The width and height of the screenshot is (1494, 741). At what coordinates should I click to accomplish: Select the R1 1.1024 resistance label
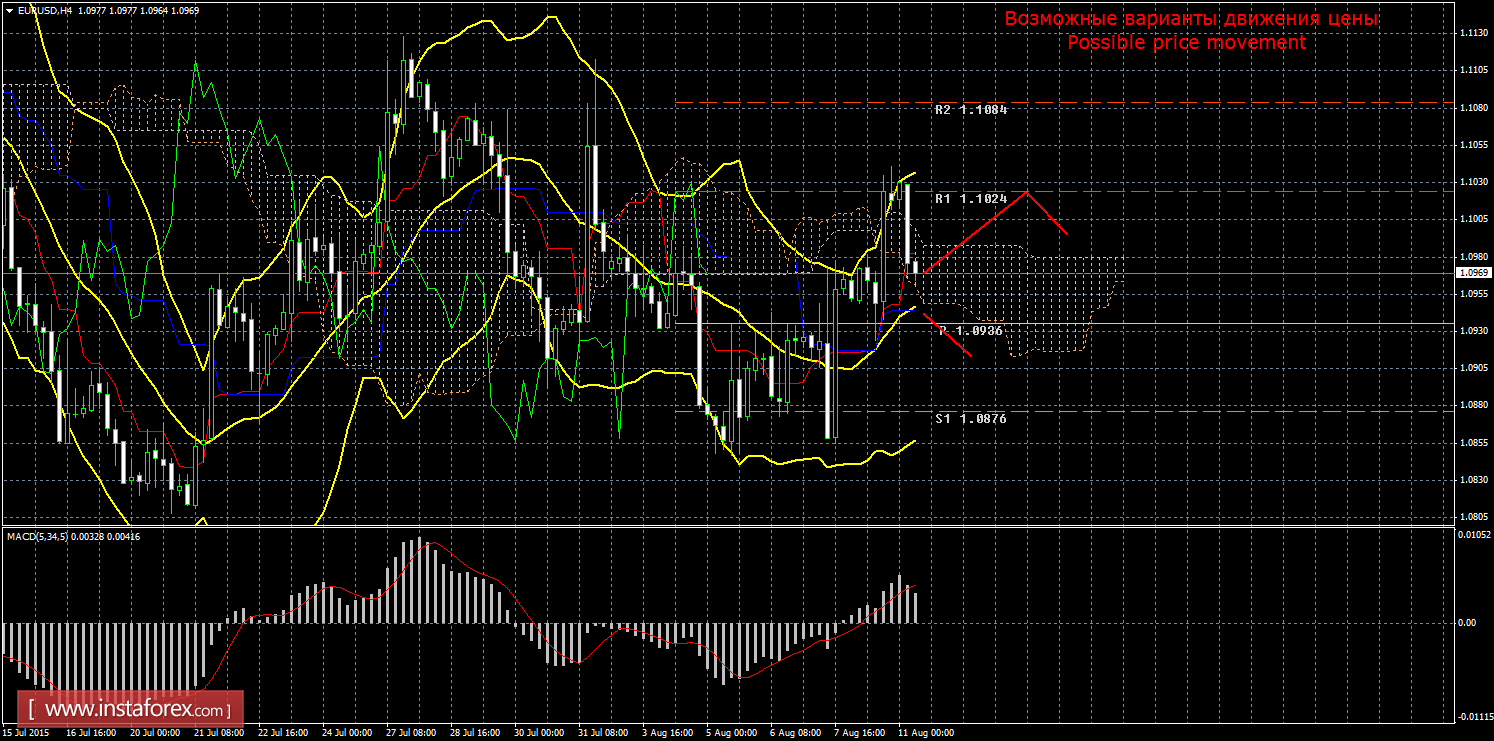(971, 199)
